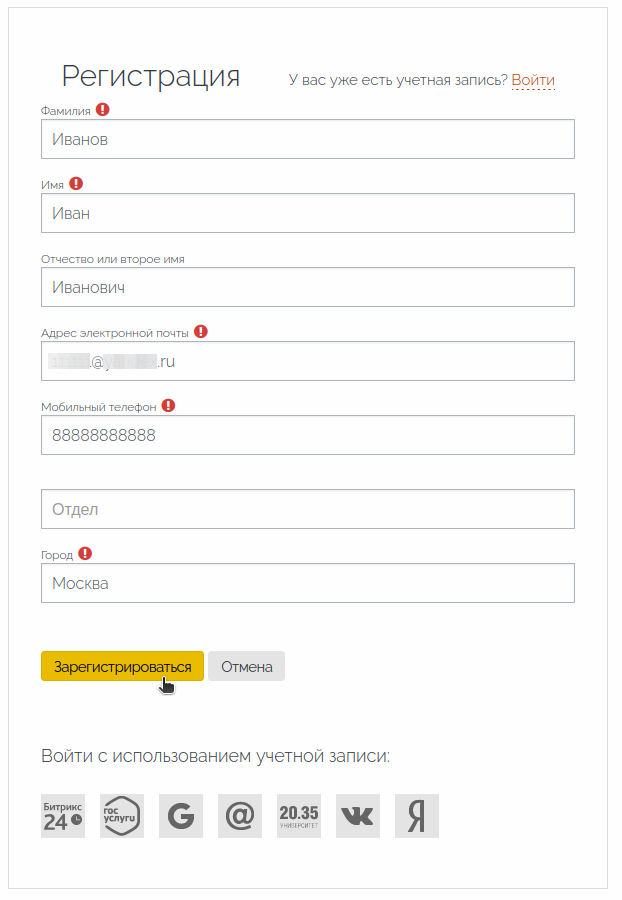This screenshot has height=900, width=622.
Task: Click warning icon next to Город label
Action: click(x=85, y=552)
